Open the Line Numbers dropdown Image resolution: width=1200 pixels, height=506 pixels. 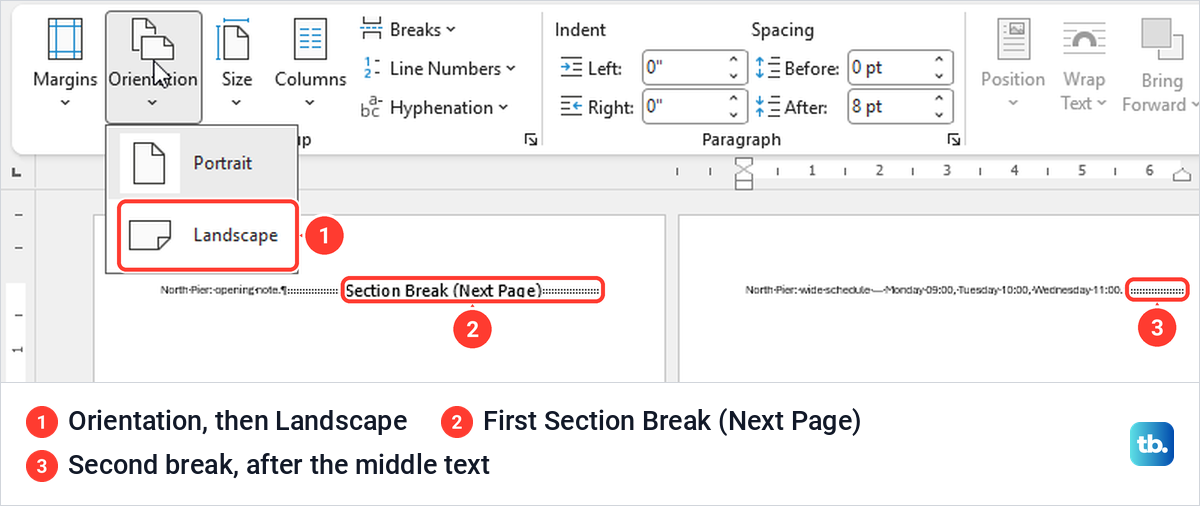click(x=438, y=69)
